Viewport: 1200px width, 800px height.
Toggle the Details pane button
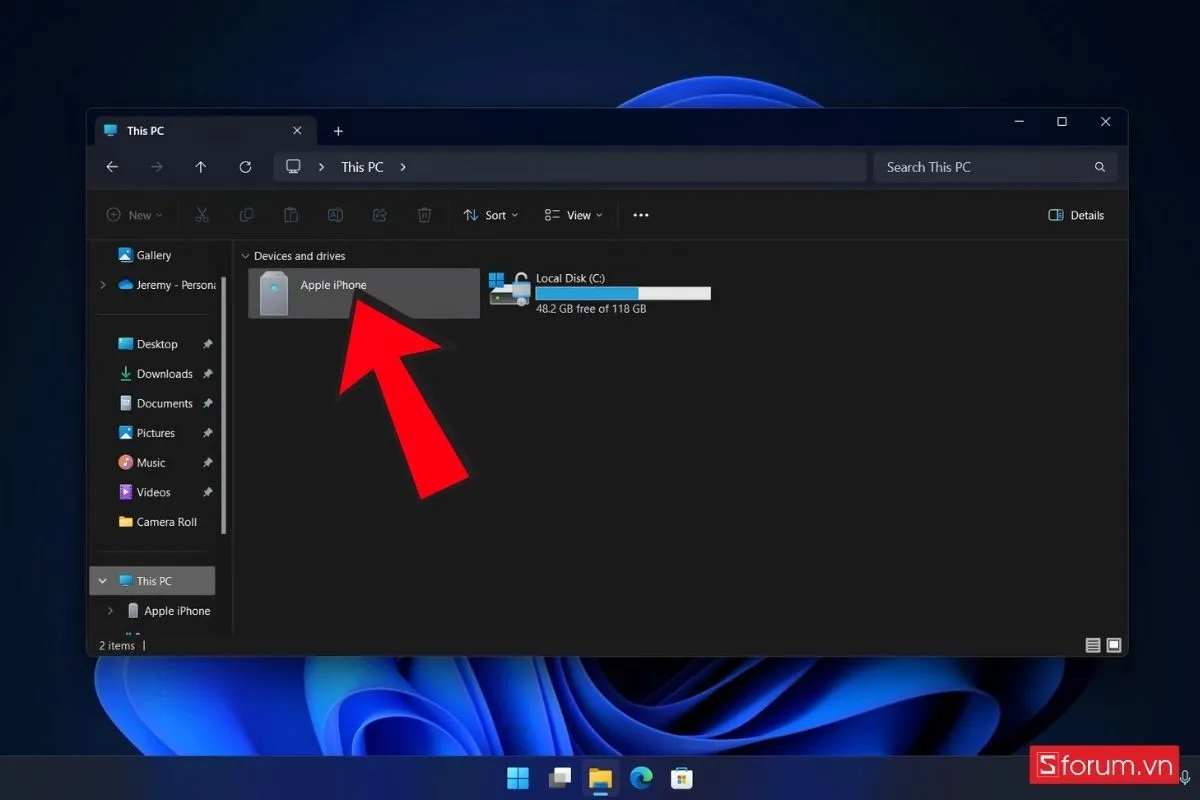click(1076, 215)
